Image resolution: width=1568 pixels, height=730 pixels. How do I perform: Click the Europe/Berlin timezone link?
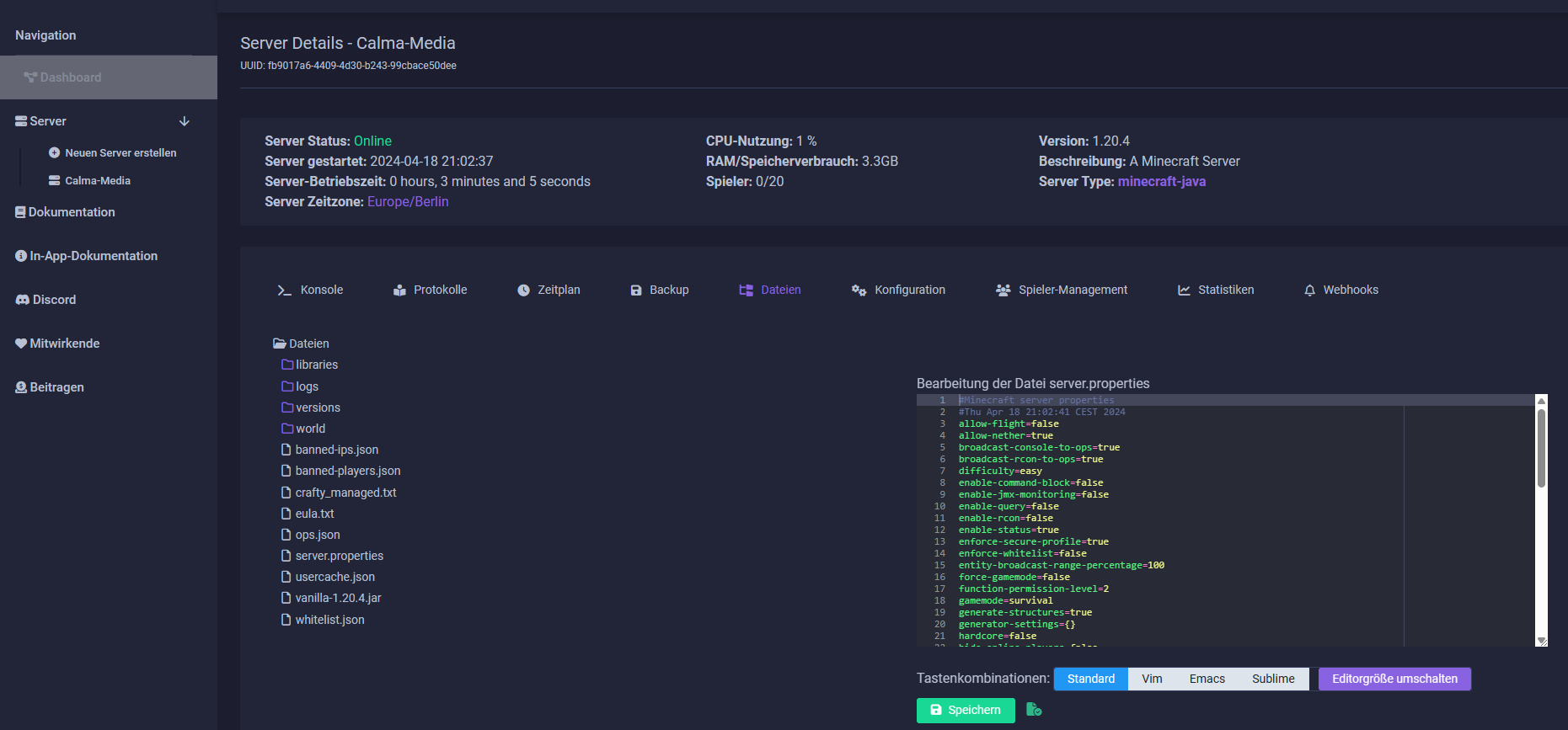coord(408,202)
